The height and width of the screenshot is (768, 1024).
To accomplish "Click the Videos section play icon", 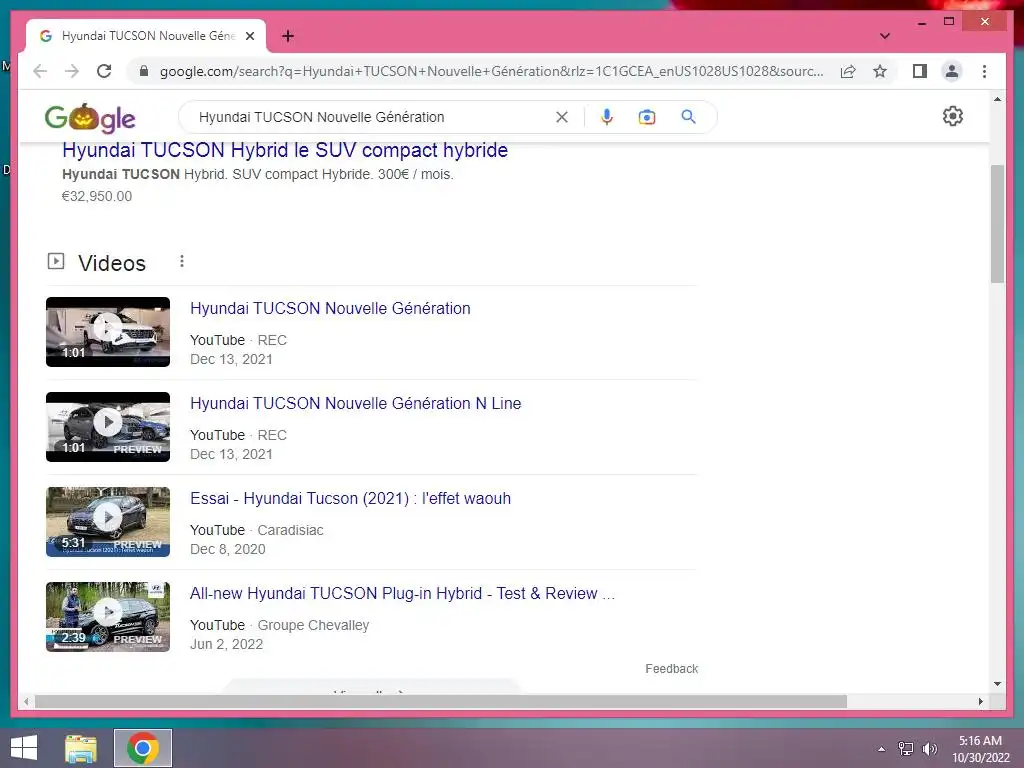I will (56, 261).
